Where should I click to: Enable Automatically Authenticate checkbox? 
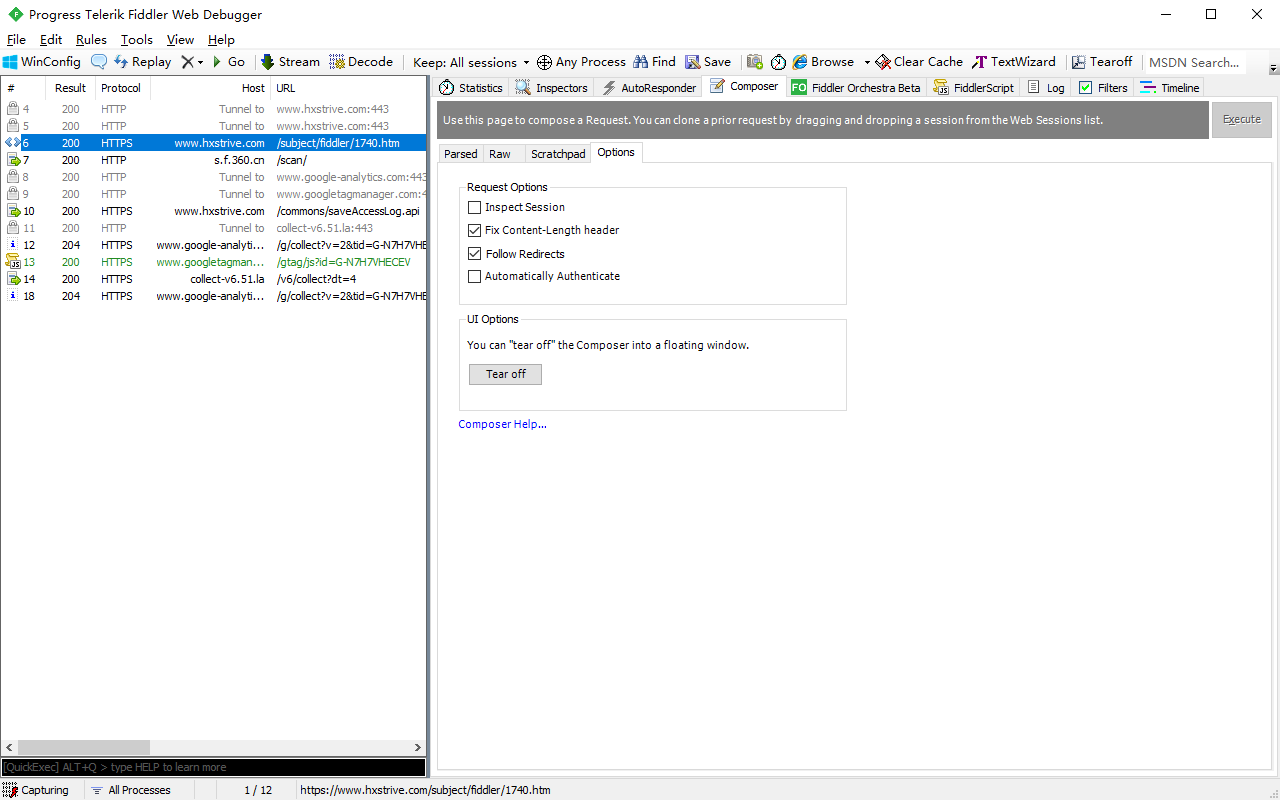[x=475, y=276]
